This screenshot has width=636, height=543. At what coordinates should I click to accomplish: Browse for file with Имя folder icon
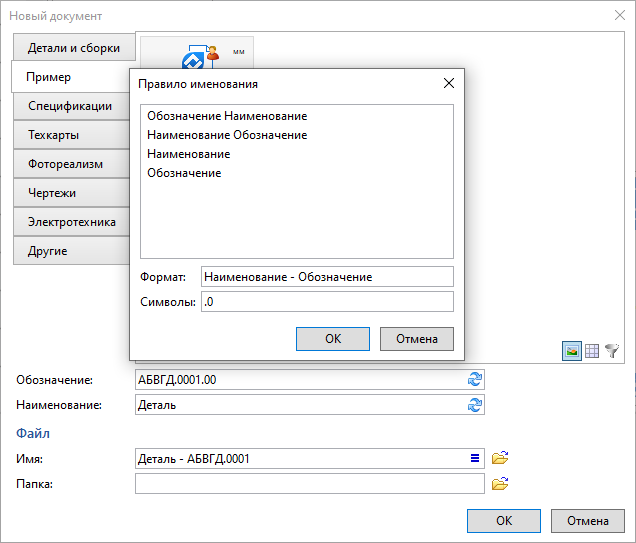500,458
